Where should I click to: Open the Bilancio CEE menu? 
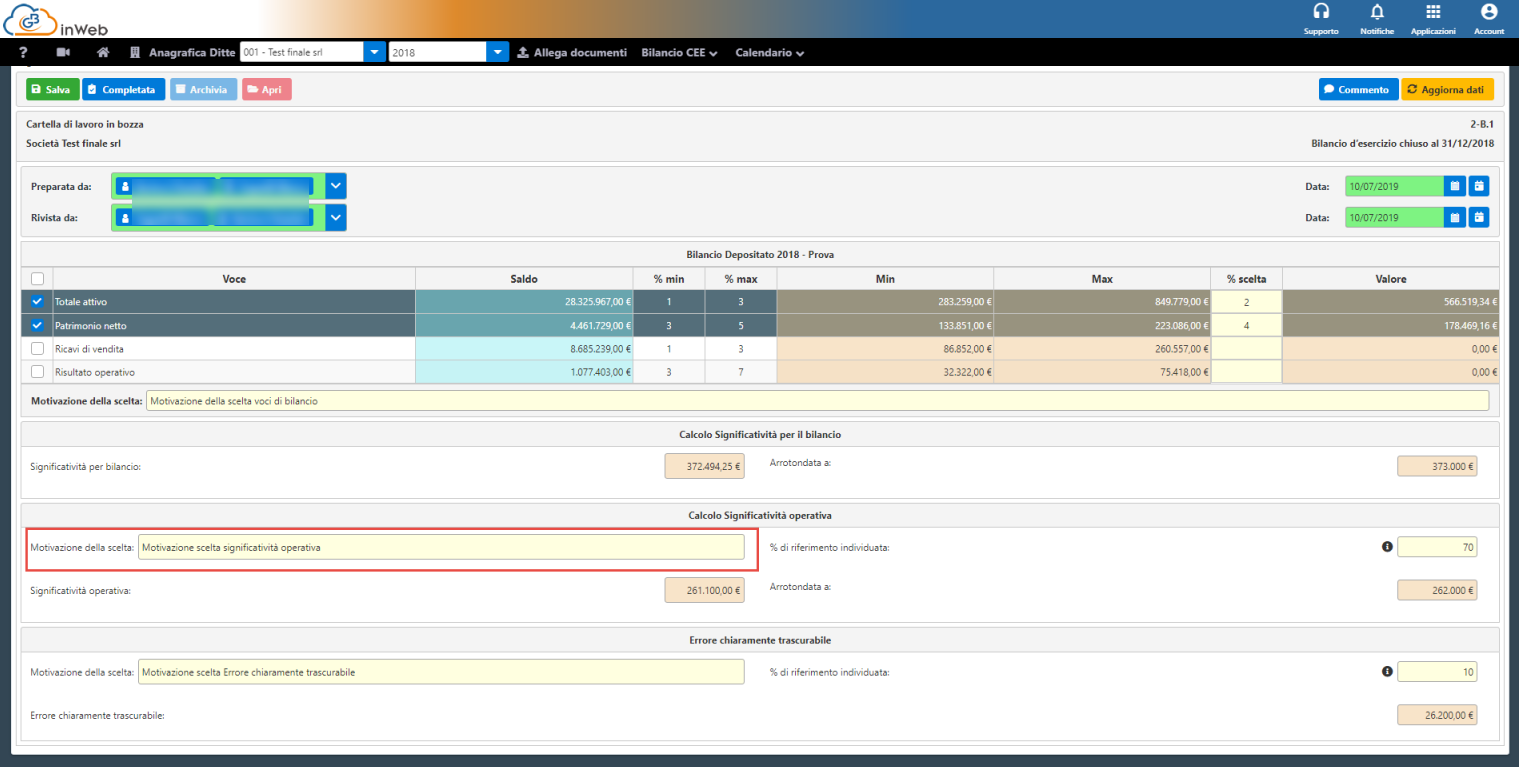pyautogui.click(x=680, y=52)
